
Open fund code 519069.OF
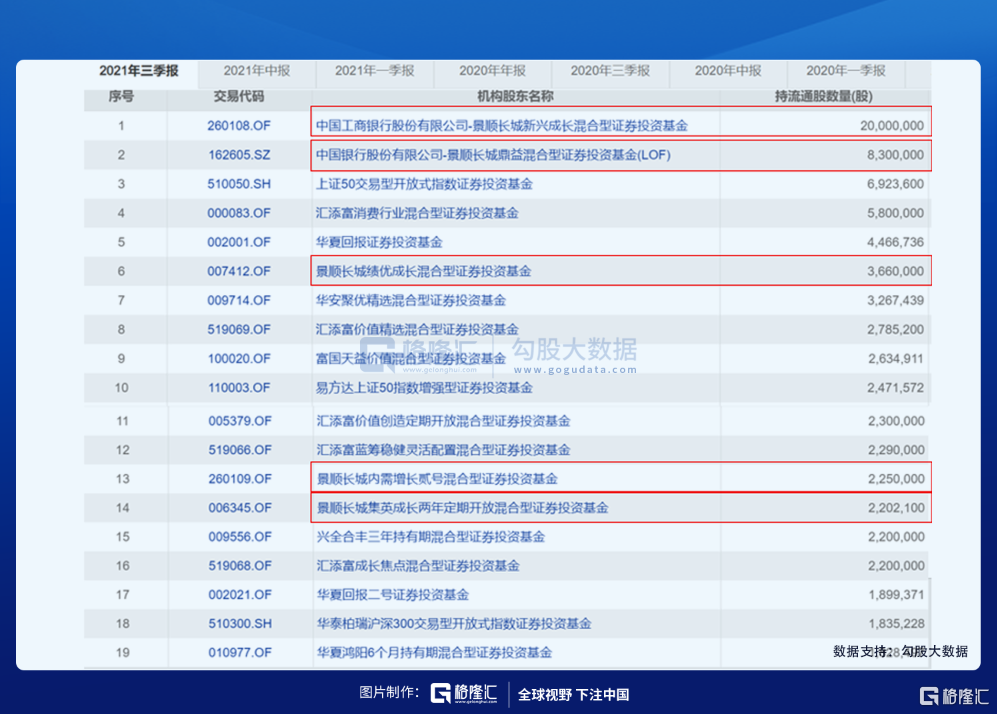[x=239, y=330]
